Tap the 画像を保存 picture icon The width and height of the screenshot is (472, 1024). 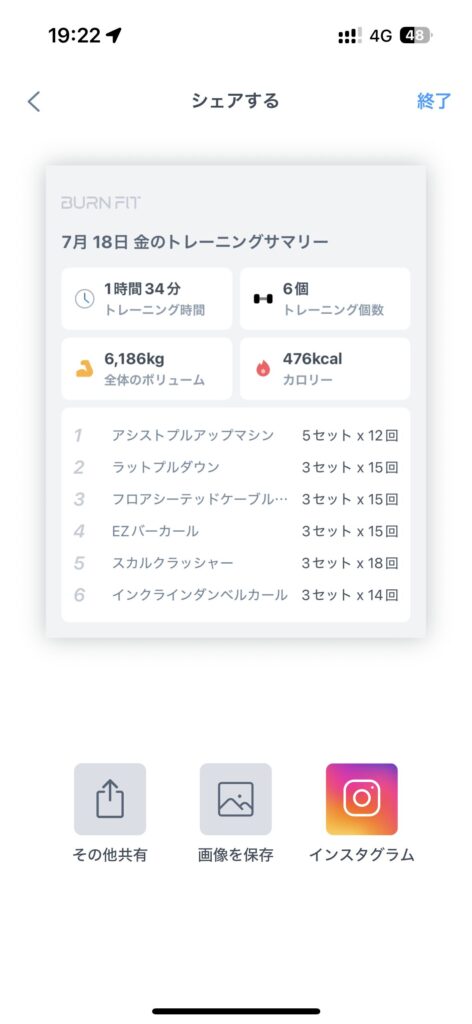click(236, 799)
